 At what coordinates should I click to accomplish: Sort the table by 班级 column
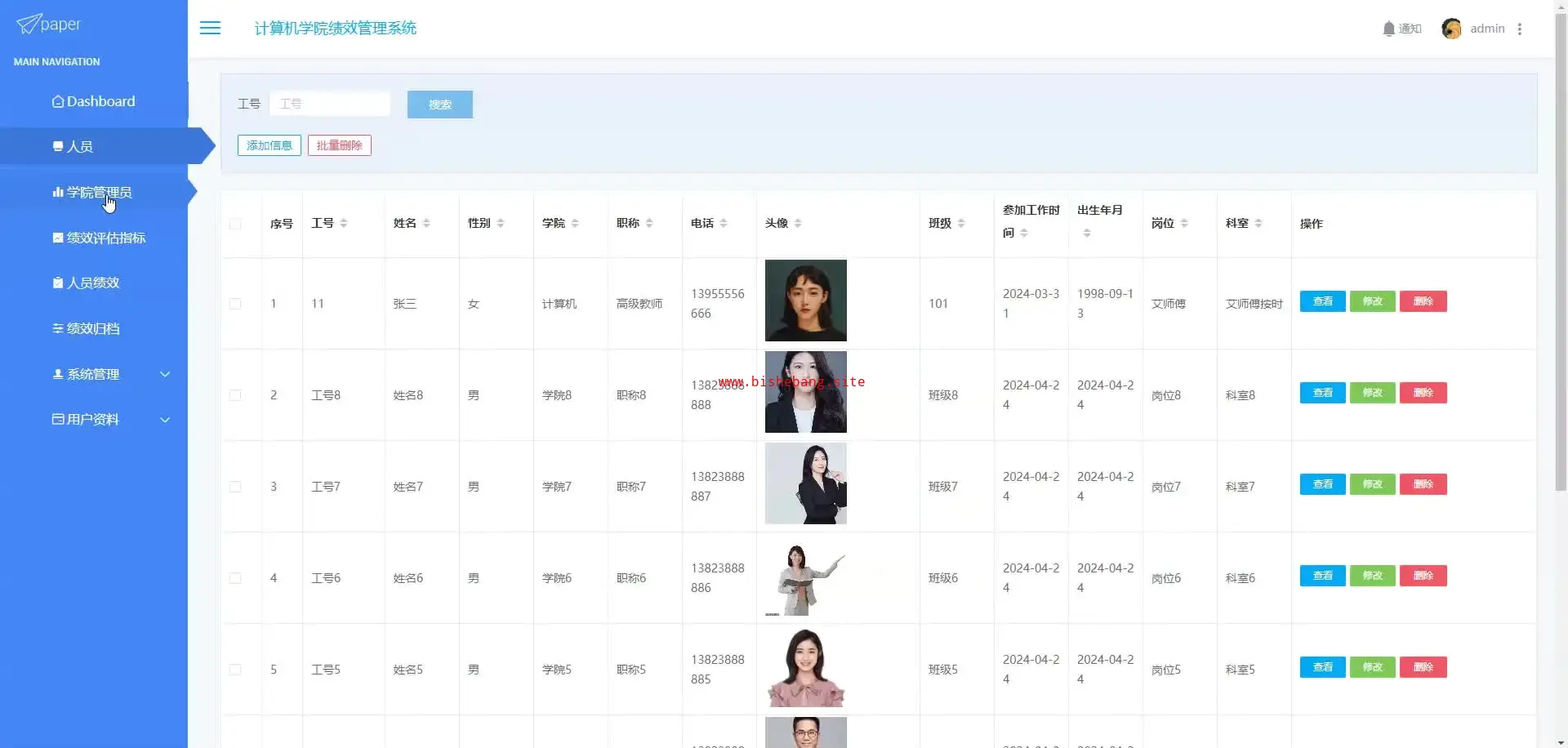(961, 223)
